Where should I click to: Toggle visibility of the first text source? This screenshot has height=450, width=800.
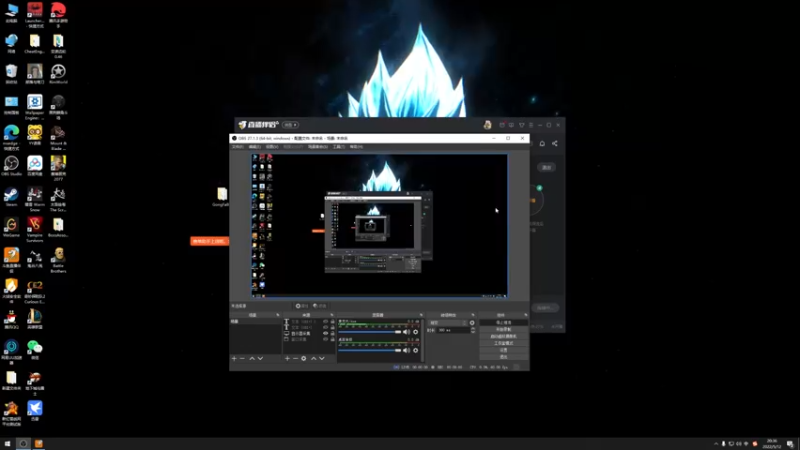pos(326,321)
